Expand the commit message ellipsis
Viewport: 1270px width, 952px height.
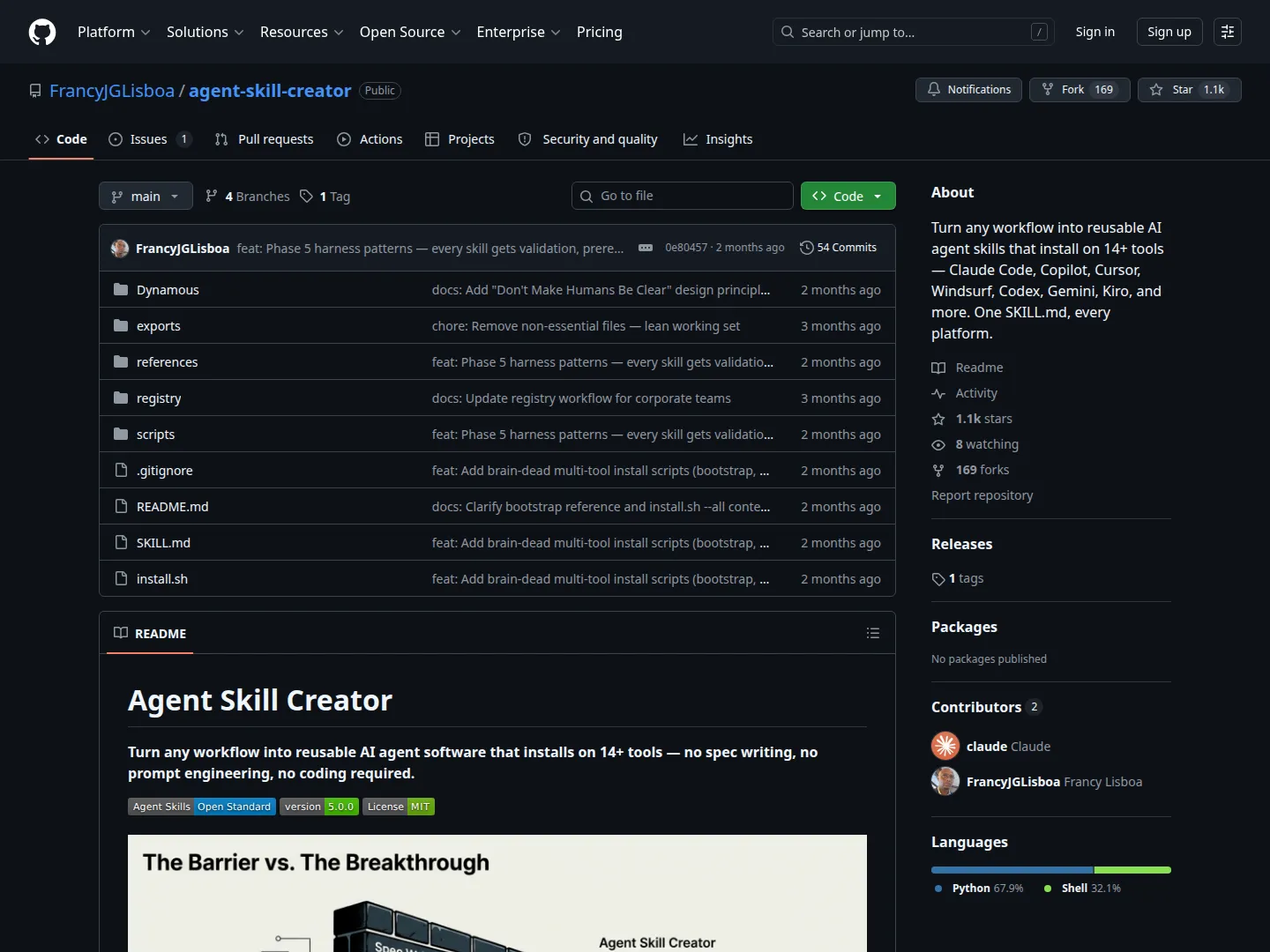(646, 248)
